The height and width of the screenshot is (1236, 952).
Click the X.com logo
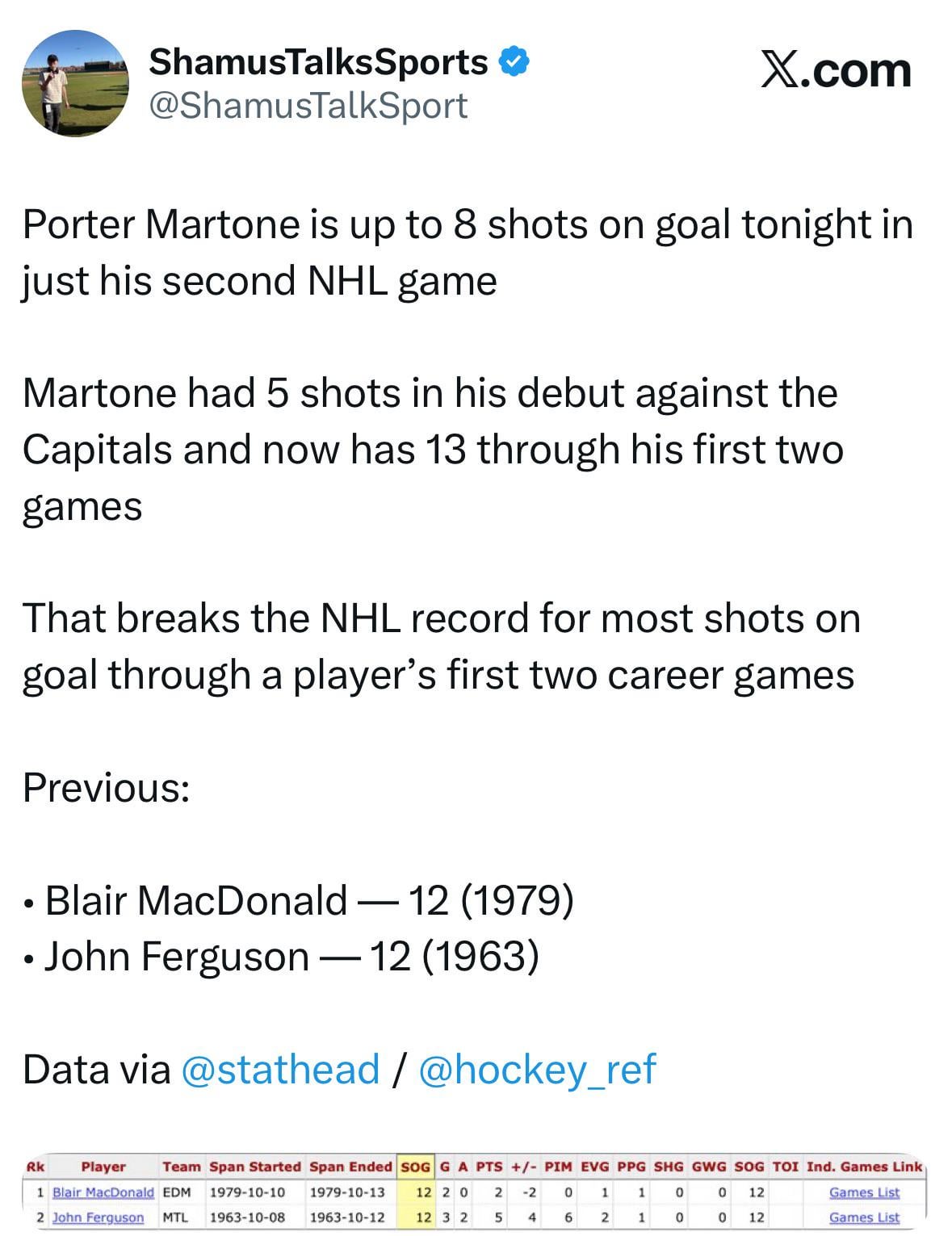(x=836, y=71)
